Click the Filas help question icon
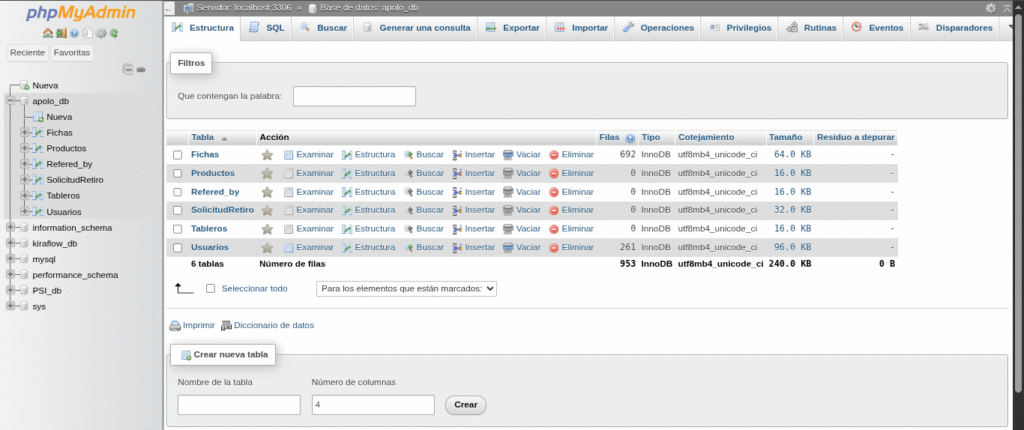Image resolution: width=1024 pixels, height=430 pixels. [630, 138]
